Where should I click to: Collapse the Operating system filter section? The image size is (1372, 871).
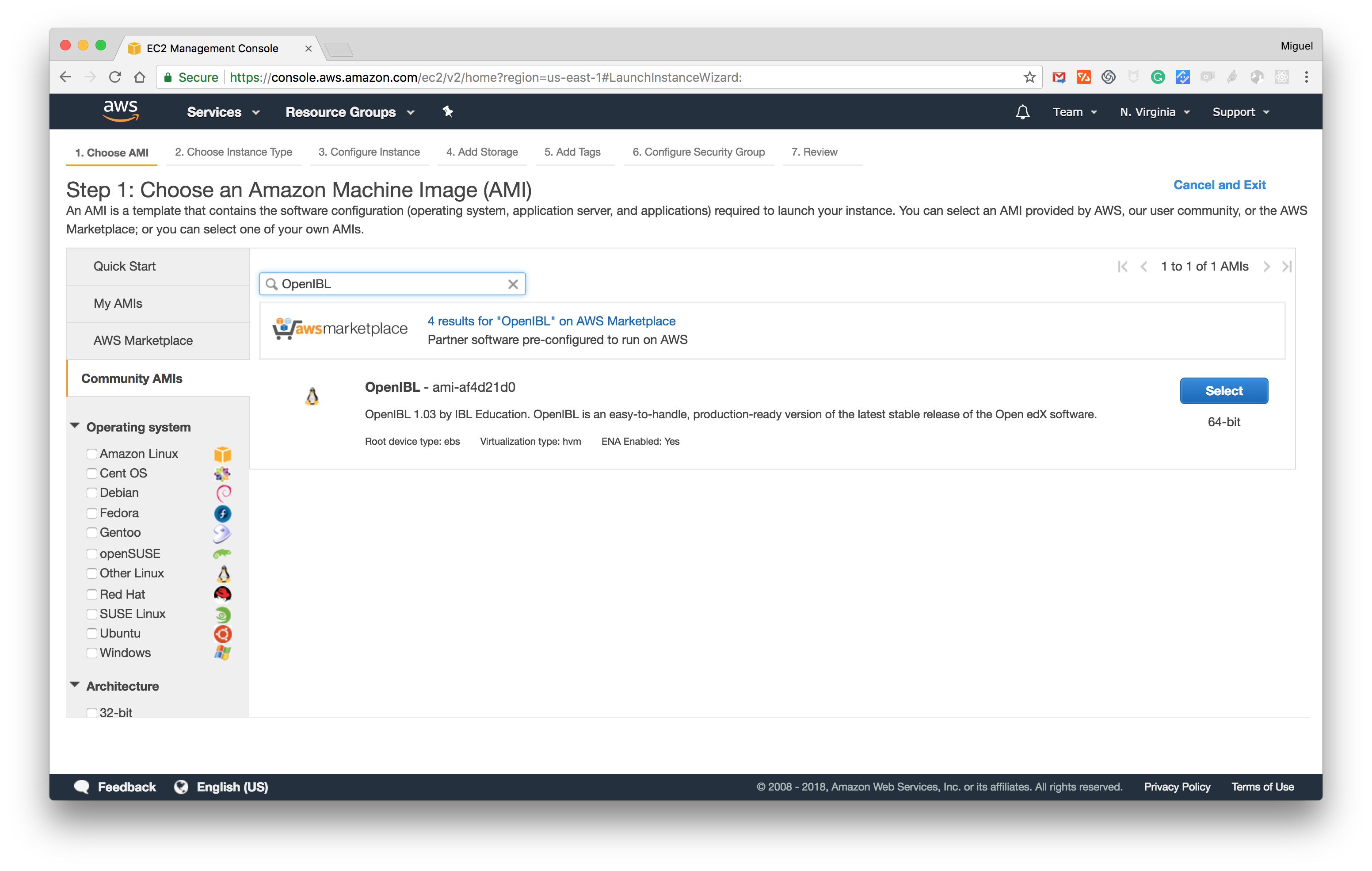75,426
